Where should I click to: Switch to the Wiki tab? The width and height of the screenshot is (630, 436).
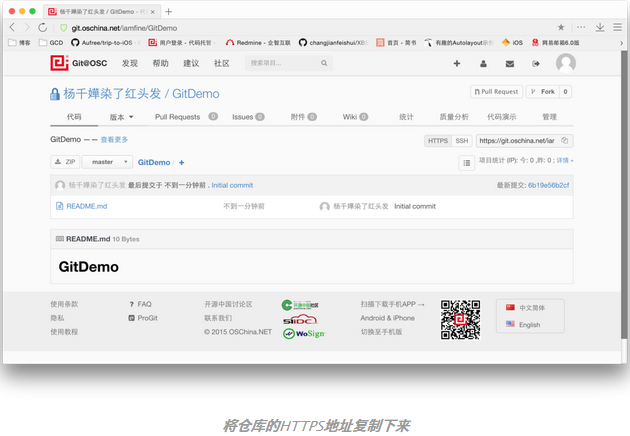350,117
